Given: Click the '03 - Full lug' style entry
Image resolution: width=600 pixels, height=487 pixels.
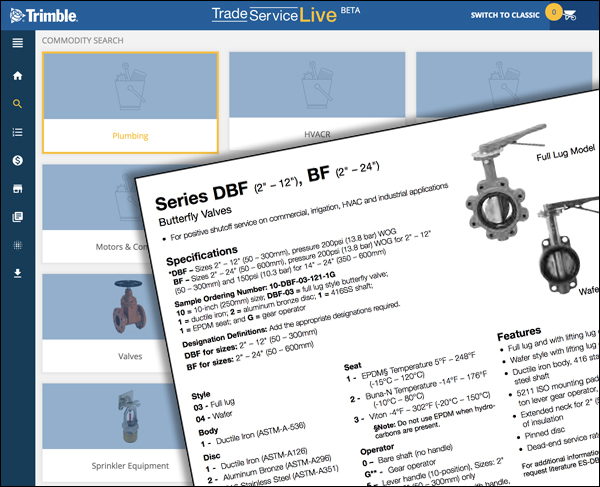Looking at the screenshot, I should [x=214, y=404].
